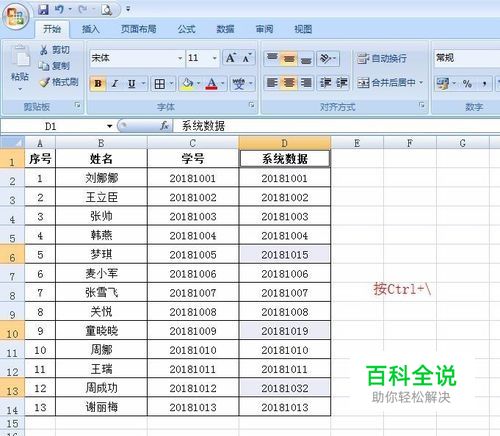The image size is (500, 436).
Task: Toggle Bold formatting
Action: point(98,83)
